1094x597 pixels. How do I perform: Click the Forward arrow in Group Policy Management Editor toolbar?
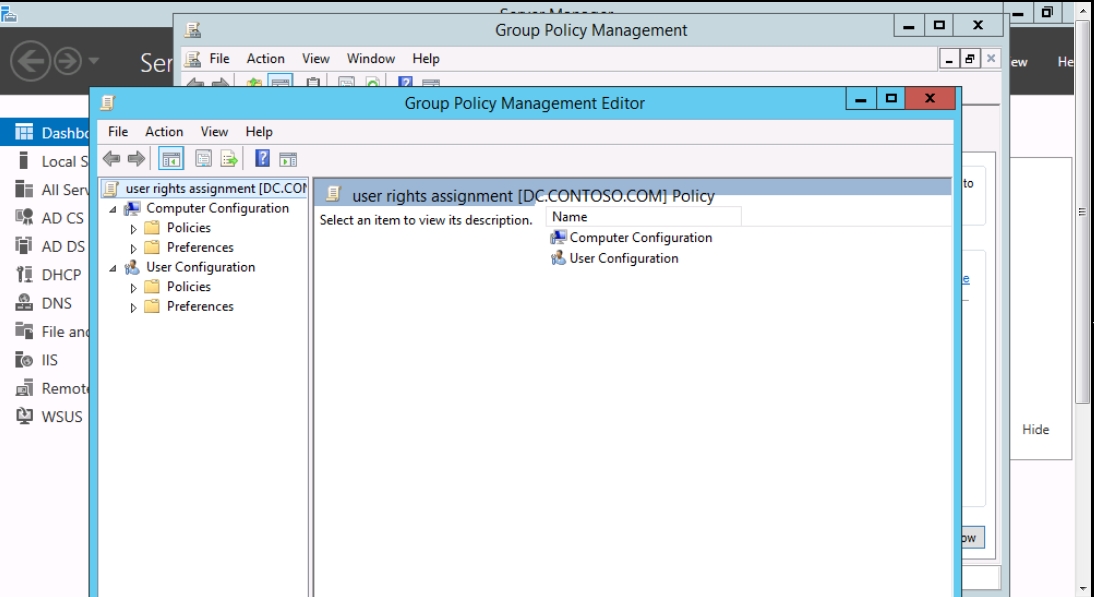point(136,159)
